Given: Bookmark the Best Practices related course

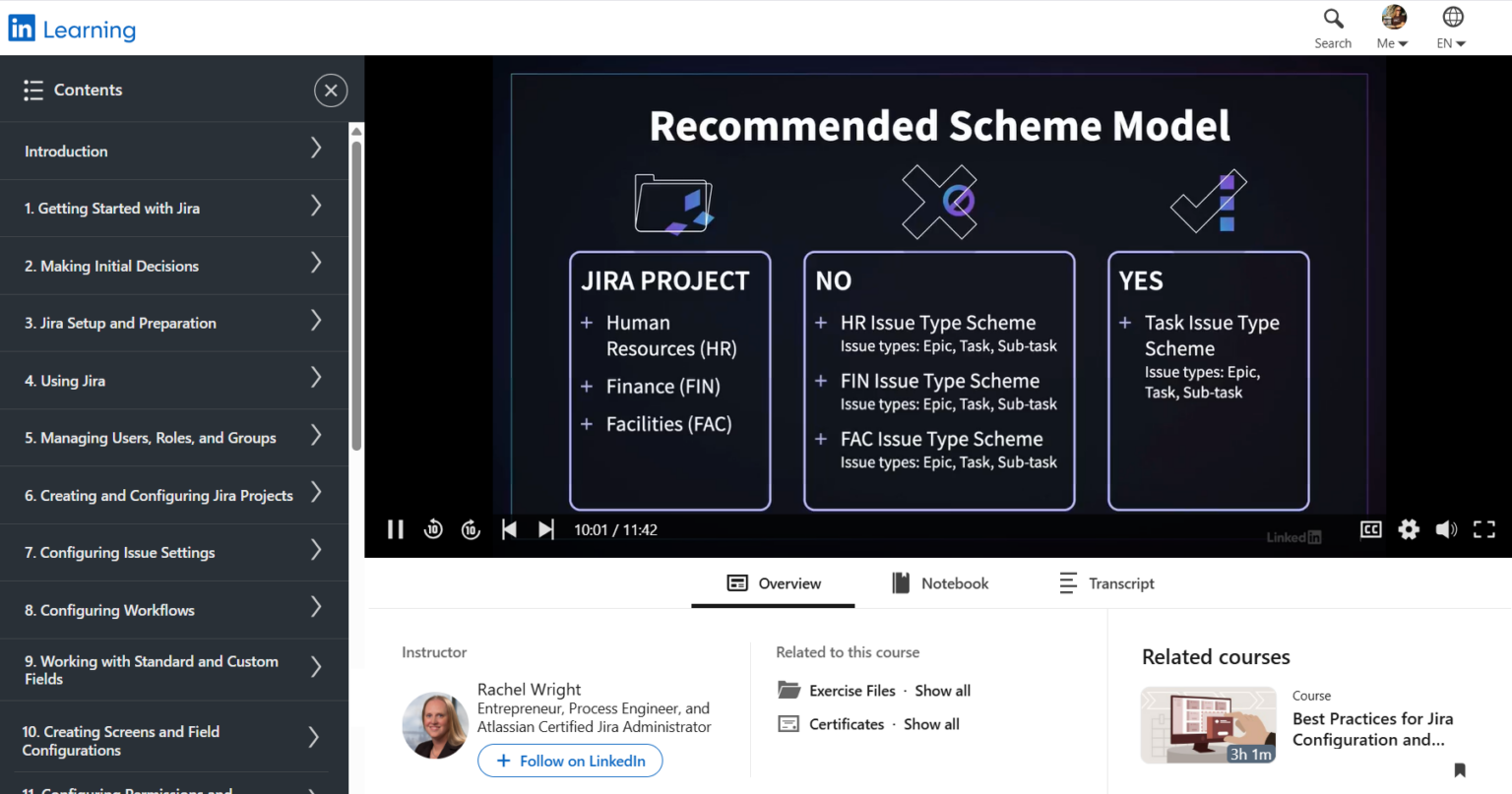Looking at the screenshot, I should [x=1459, y=769].
